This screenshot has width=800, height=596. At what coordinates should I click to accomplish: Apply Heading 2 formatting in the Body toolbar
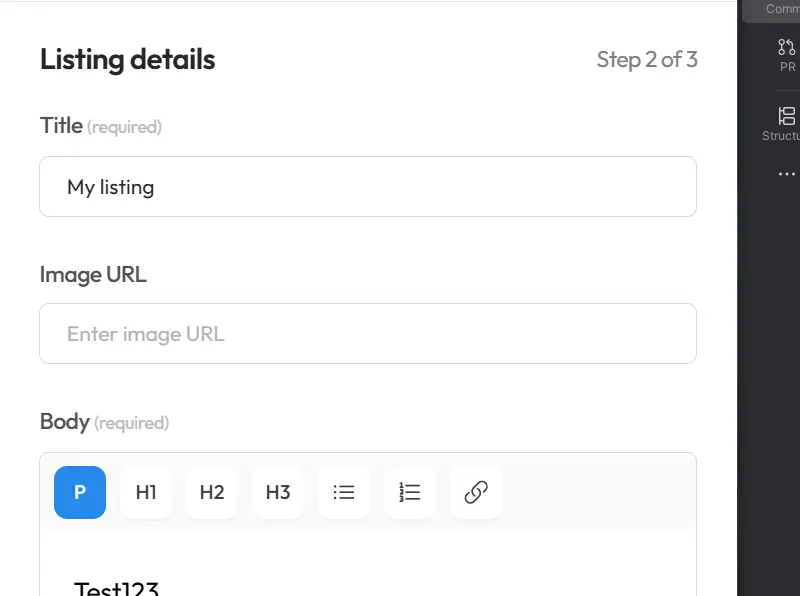click(x=211, y=492)
